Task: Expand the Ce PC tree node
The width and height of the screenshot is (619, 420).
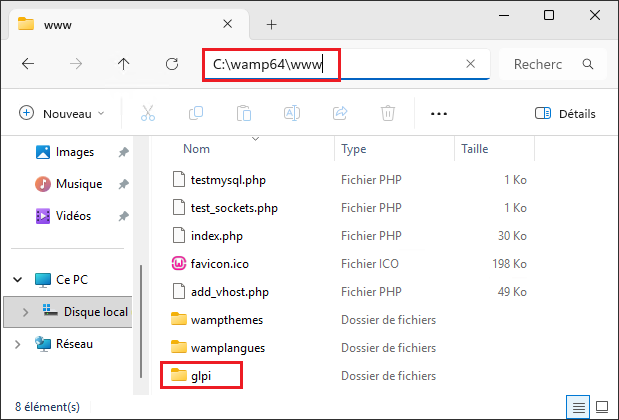Action: coord(19,279)
